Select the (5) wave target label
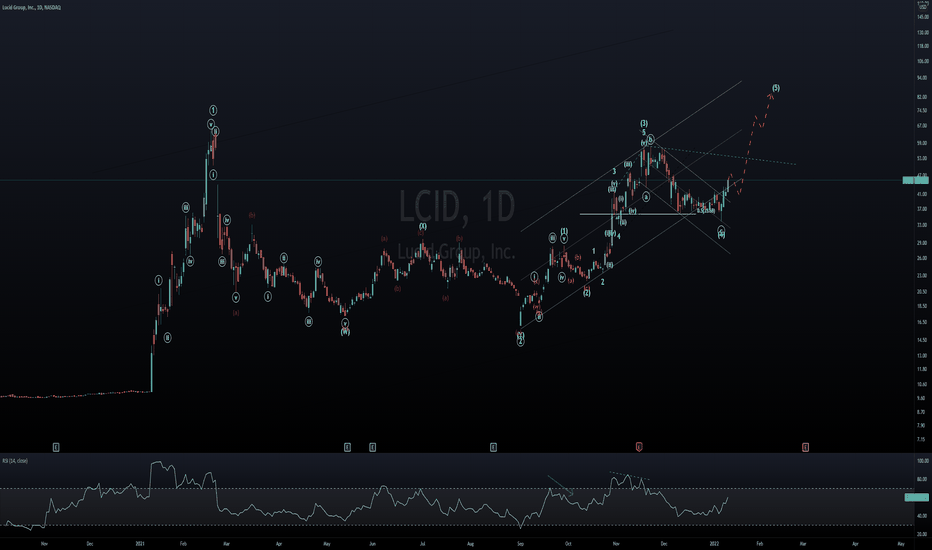 pyautogui.click(x=776, y=88)
